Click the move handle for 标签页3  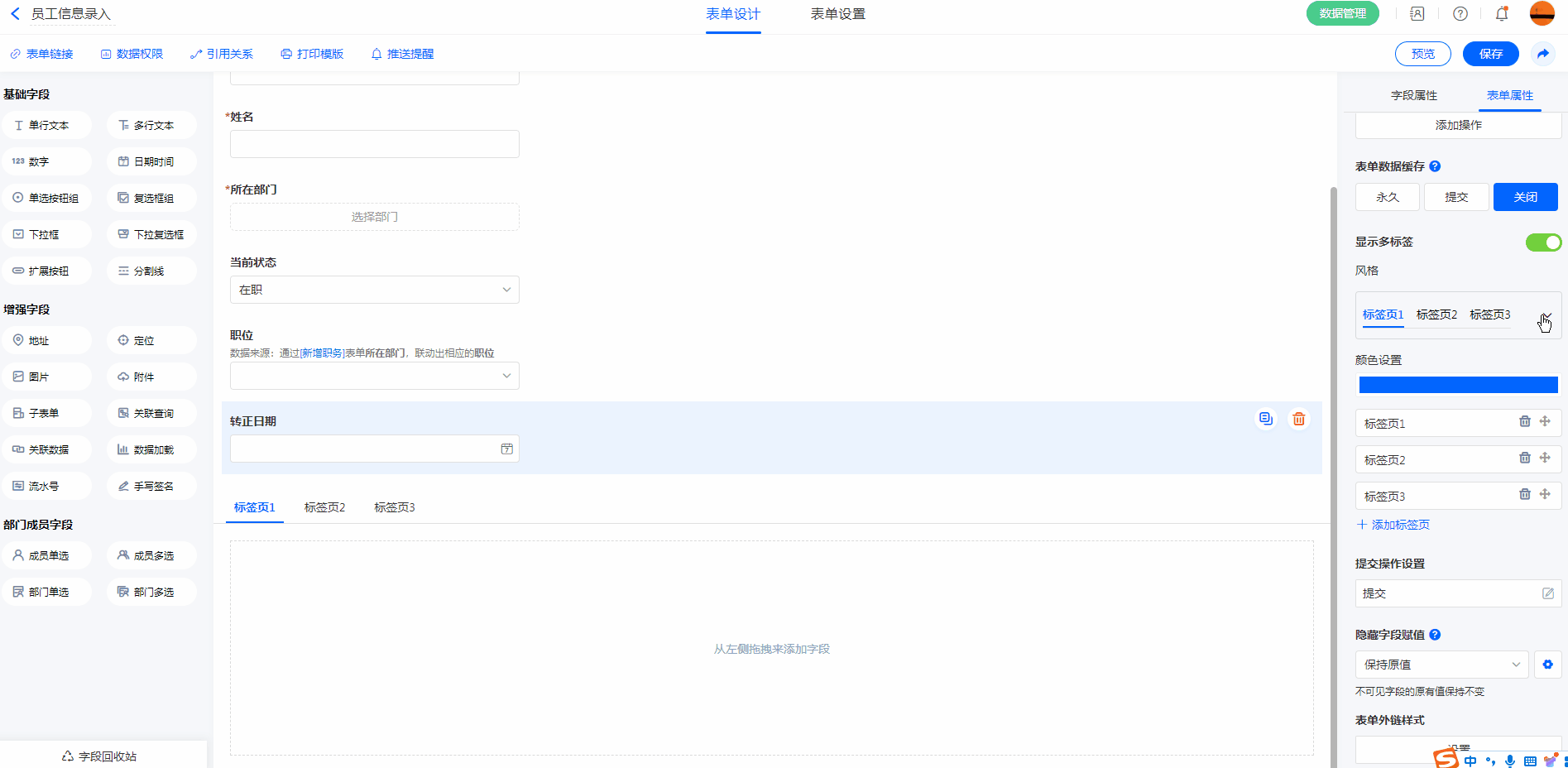(x=1544, y=494)
